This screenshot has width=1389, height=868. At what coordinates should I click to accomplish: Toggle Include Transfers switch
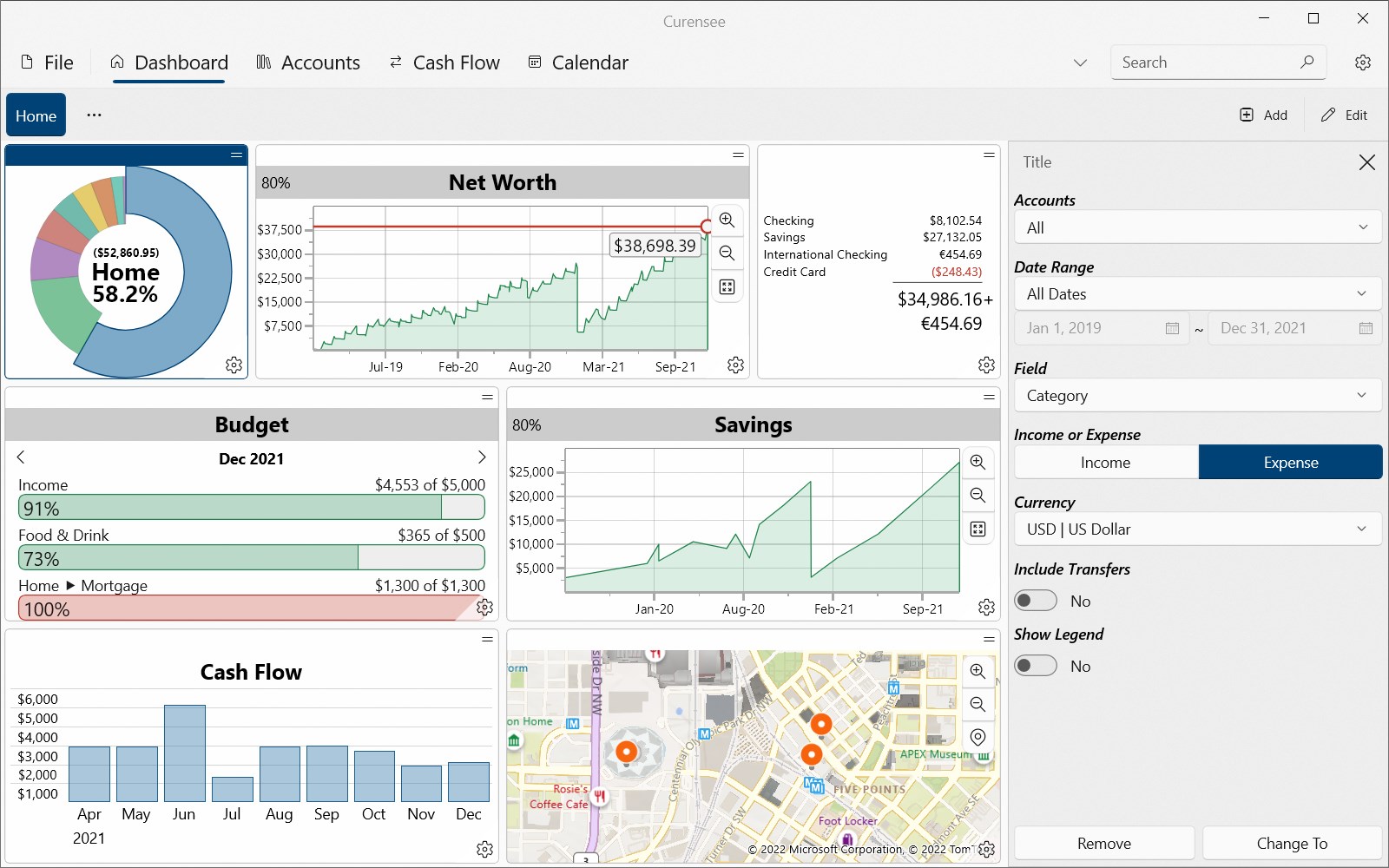(1036, 601)
